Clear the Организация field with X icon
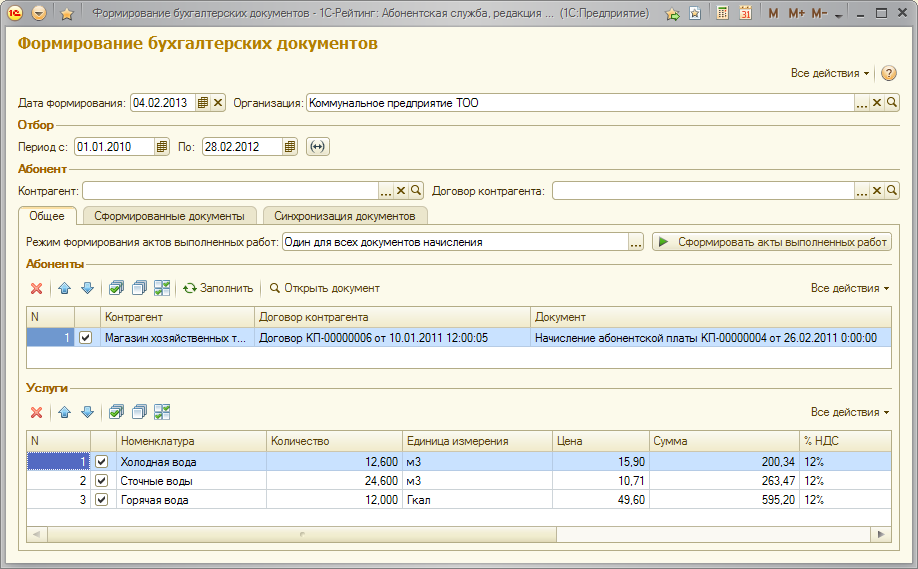The width and height of the screenshot is (918, 569). (877, 103)
